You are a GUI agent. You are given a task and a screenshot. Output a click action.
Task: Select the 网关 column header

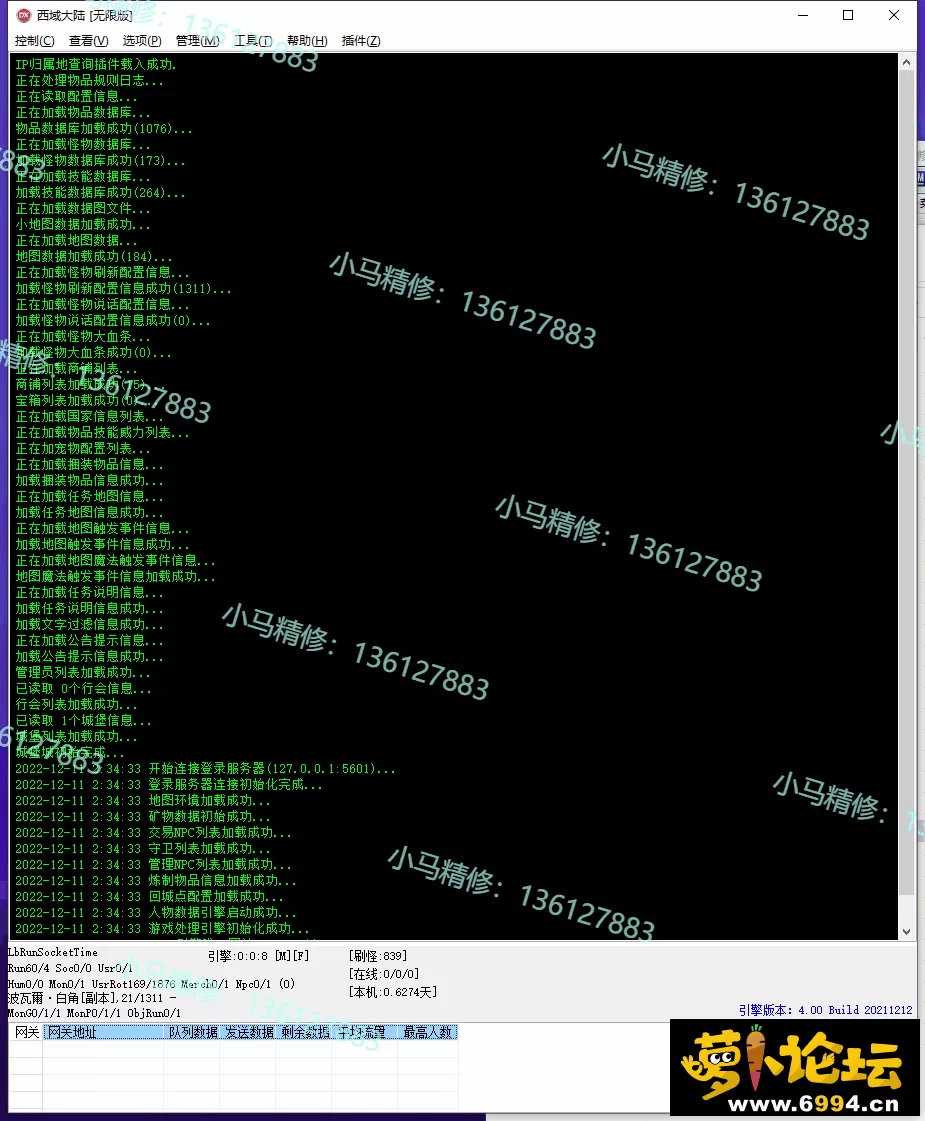26,1032
